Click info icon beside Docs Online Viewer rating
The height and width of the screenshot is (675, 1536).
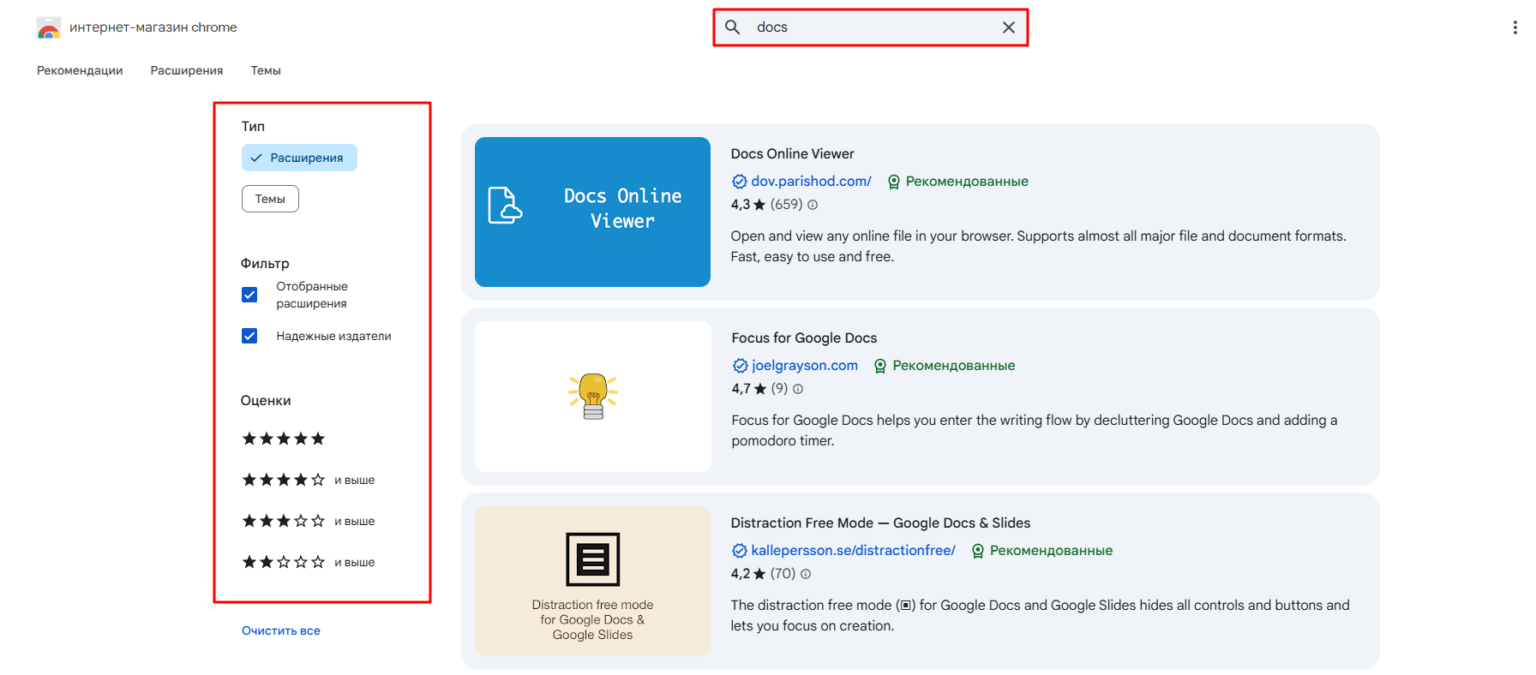pyautogui.click(x=812, y=205)
